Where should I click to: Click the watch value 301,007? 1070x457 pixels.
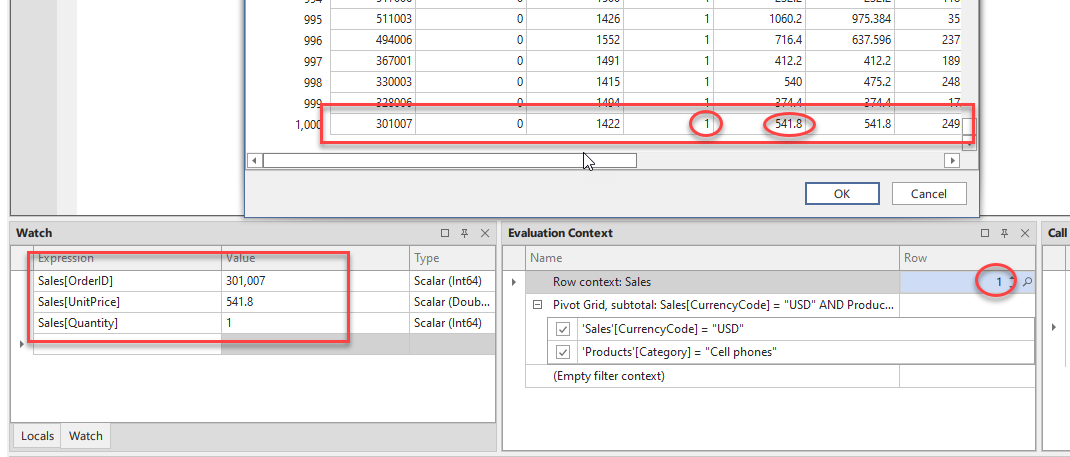(315, 280)
